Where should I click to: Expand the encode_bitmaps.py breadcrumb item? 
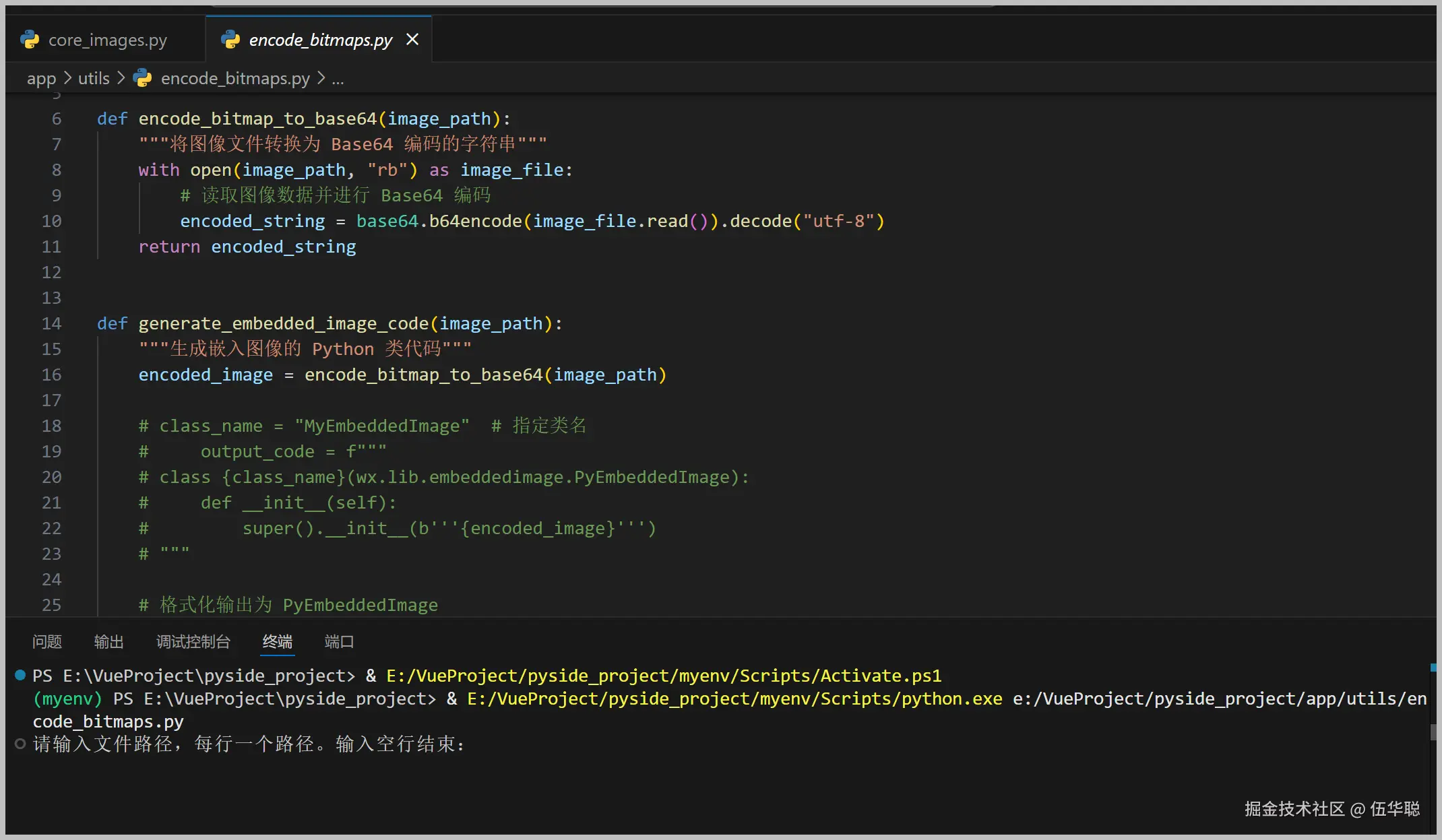click(235, 78)
